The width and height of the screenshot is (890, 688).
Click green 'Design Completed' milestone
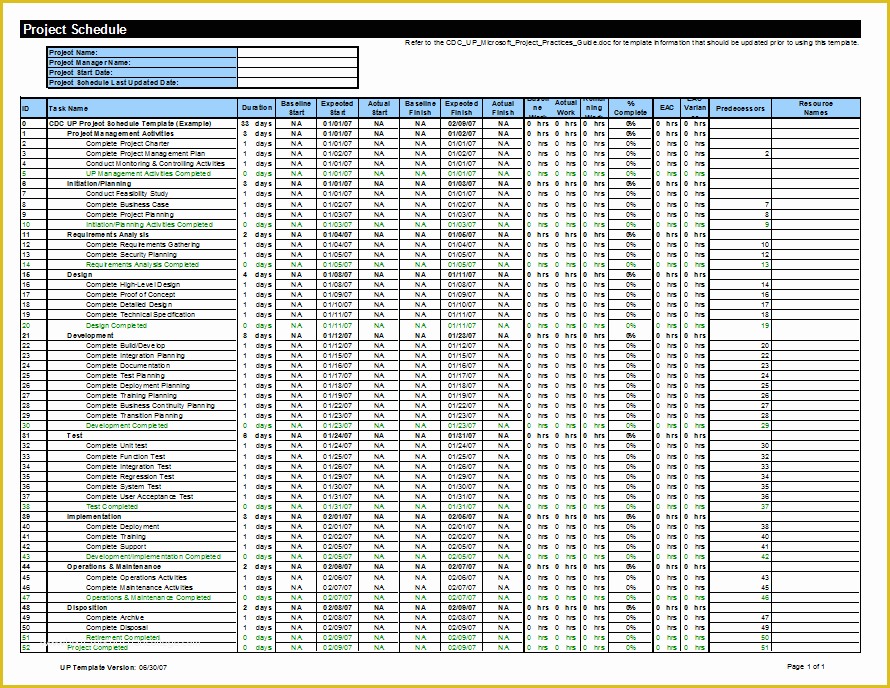point(116,325)
